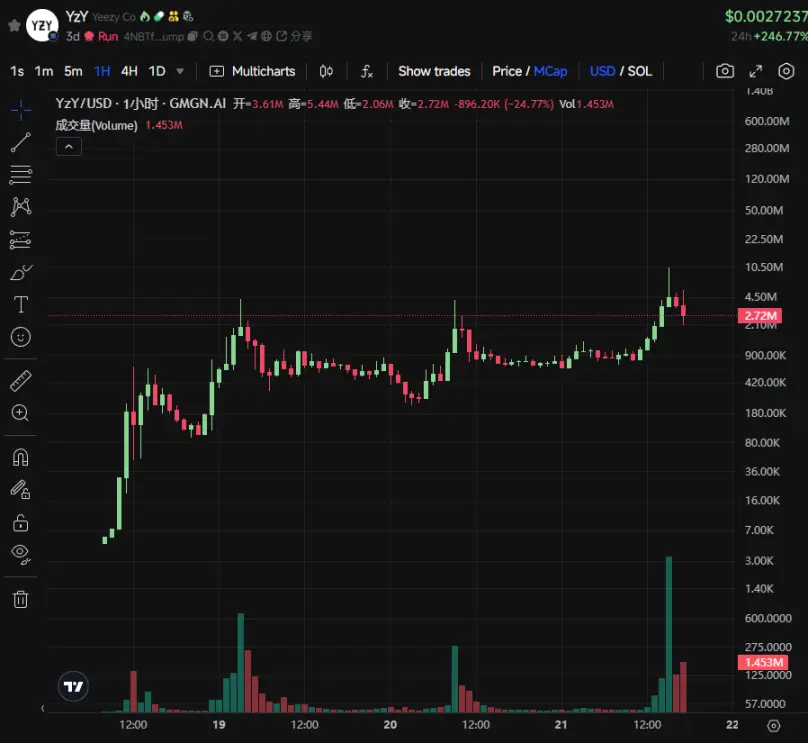Image resolution: width=808 pixels, height=743 pixels.
Task: Open the candlestick chart type selector
Action: [326, 71]
